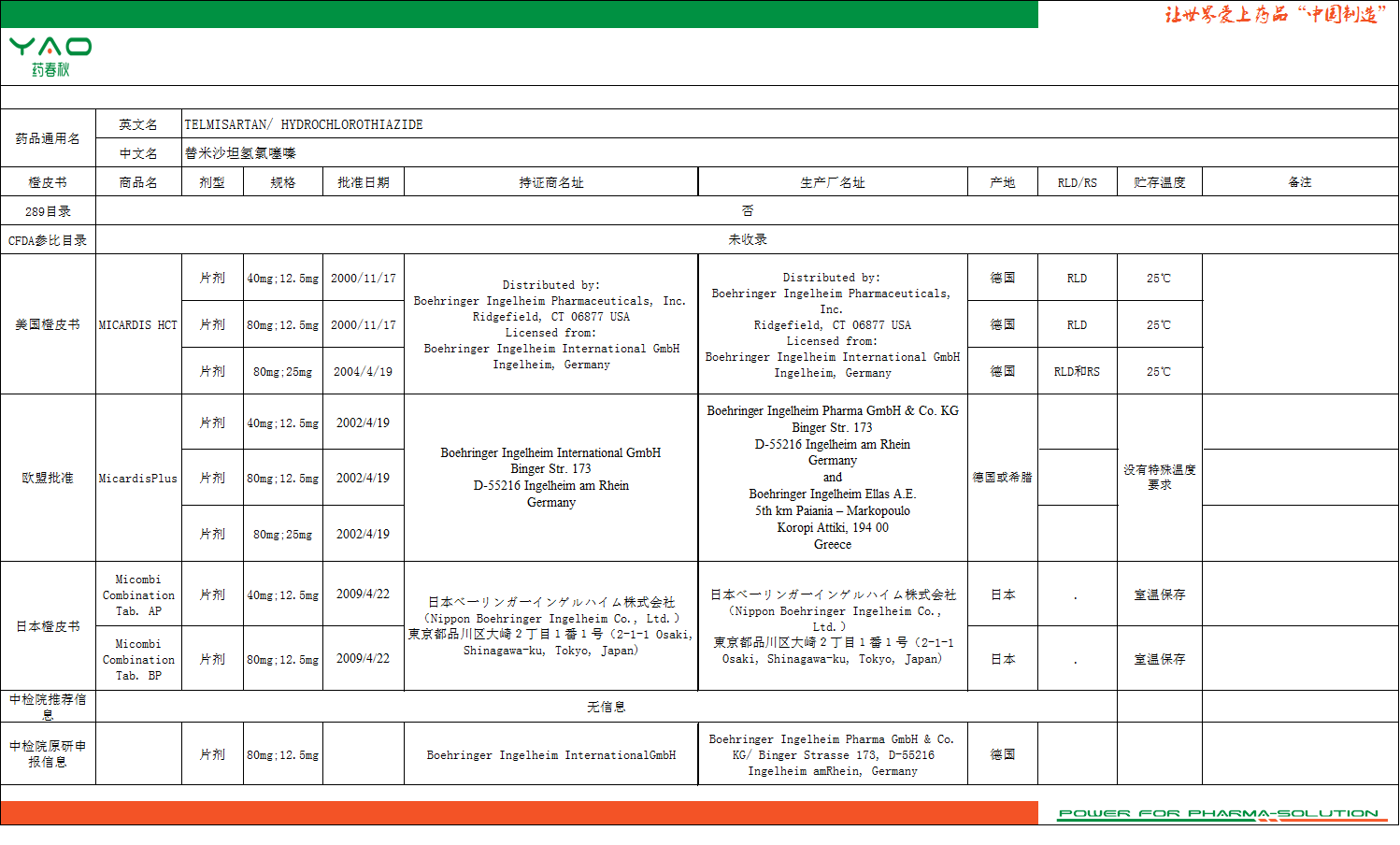
Task: Click the US holder address starting "Distributed by:" under 持证商名址
Action: (551, 324)
